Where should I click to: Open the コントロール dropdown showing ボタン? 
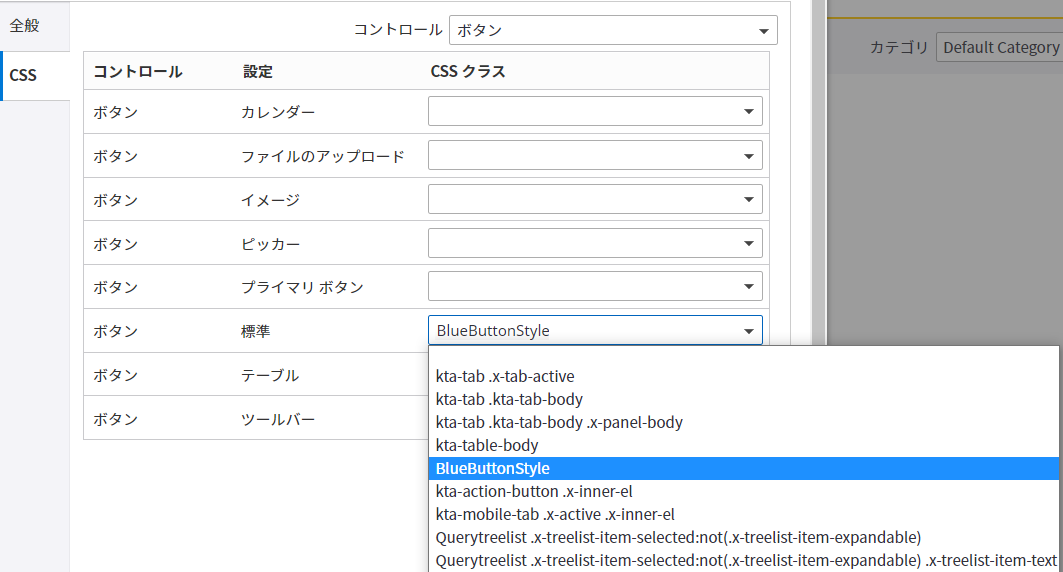[612, 30]
